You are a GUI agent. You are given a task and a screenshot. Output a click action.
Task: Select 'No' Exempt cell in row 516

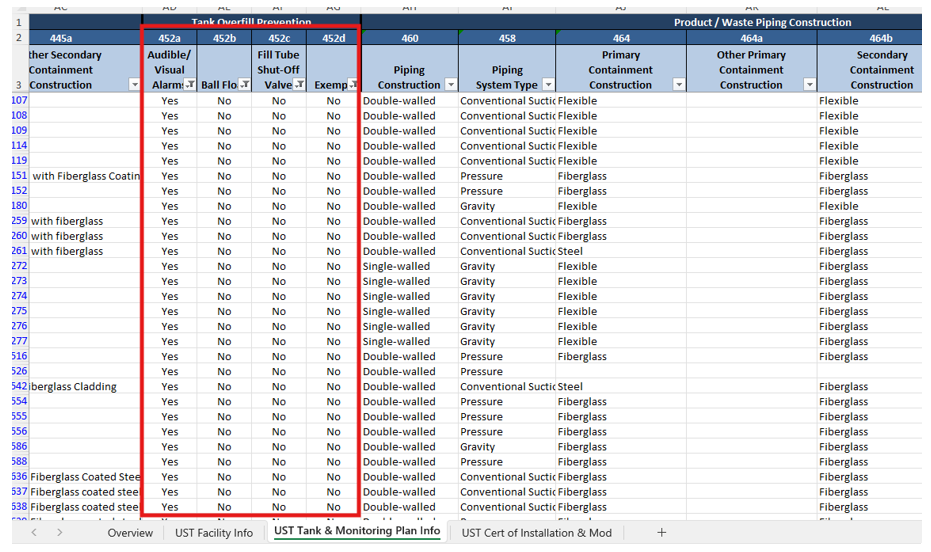pos(333,356)
